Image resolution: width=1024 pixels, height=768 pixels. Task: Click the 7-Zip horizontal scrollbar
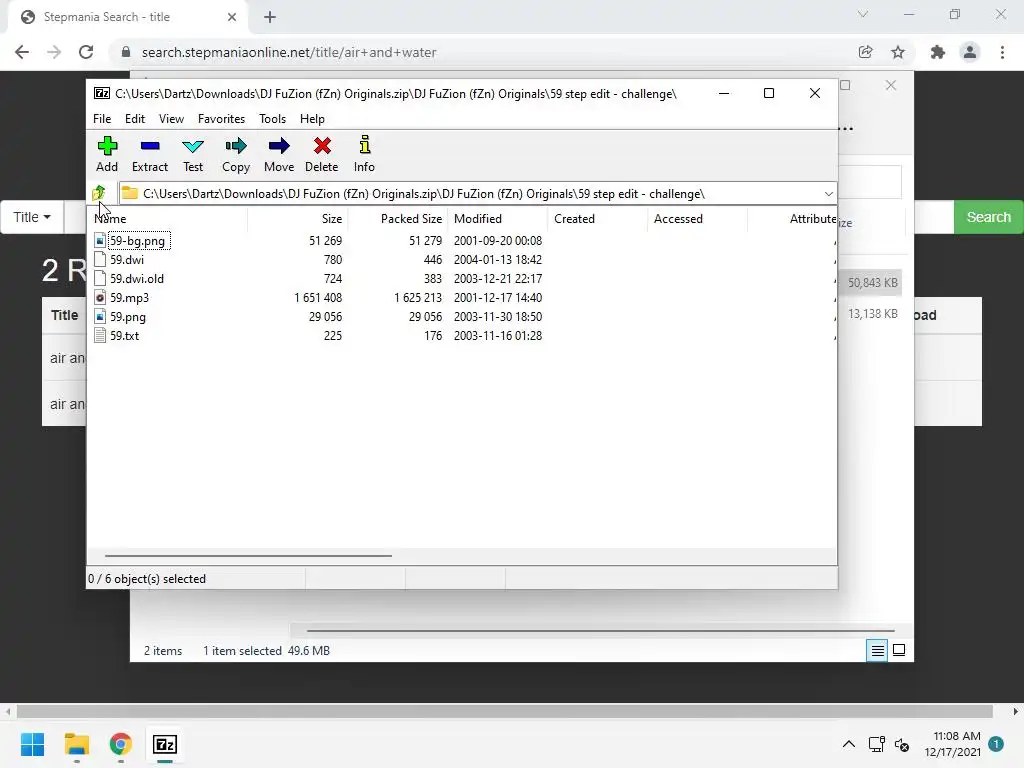coord(248,556)
